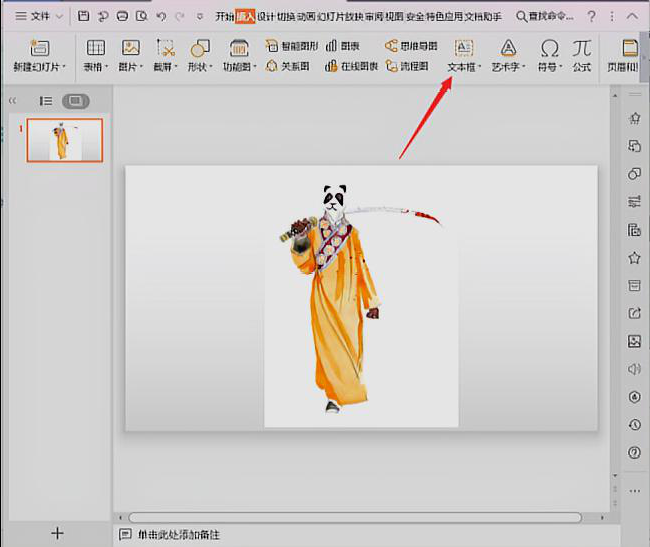This screenshot has height=547, width=650.
Task: Switch to outline view in slide panel
Action: pos(46,101)
